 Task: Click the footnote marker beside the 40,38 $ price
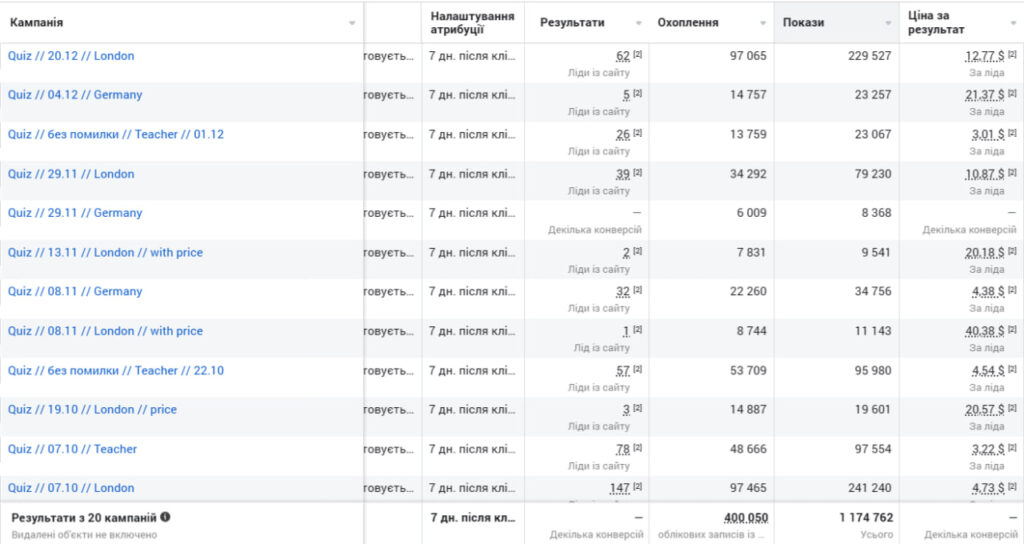click(1011, 330)
